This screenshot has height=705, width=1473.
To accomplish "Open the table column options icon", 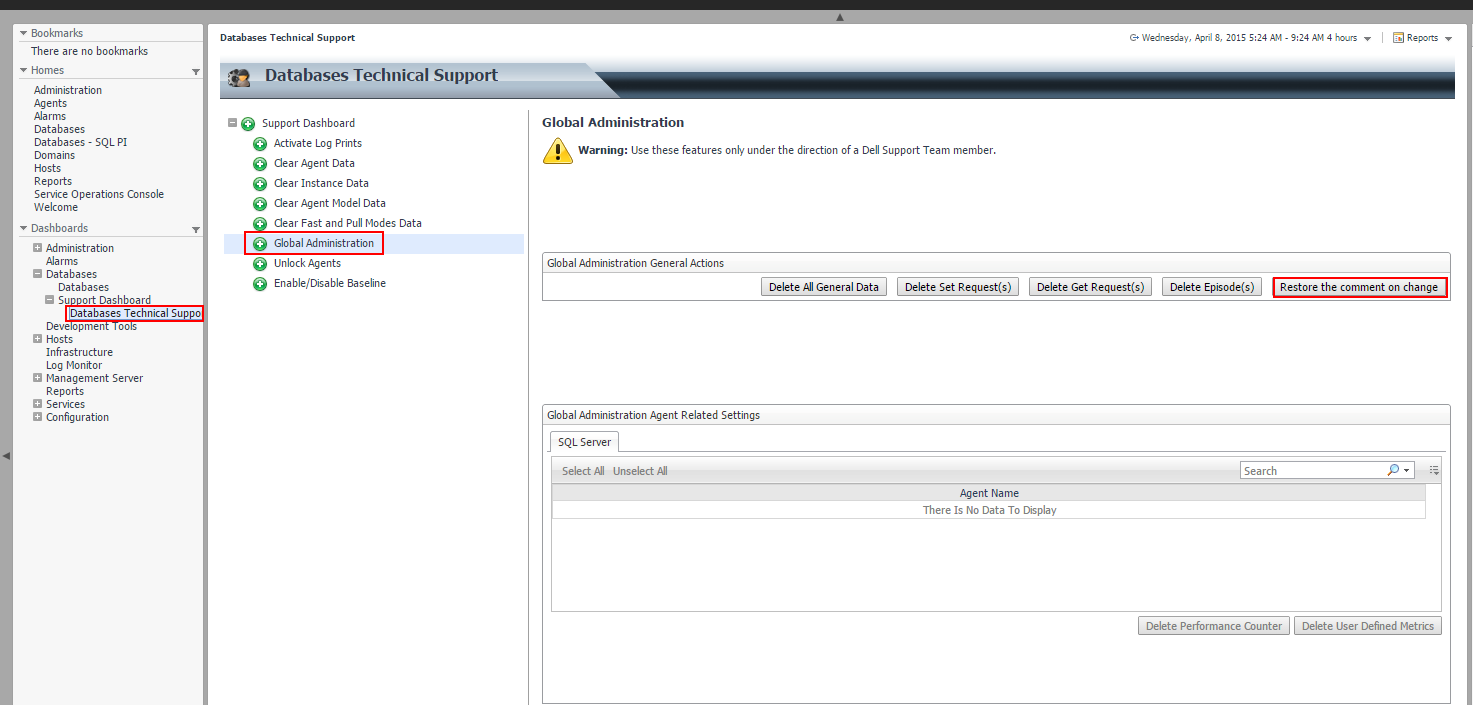I will tap(1434, 470).
